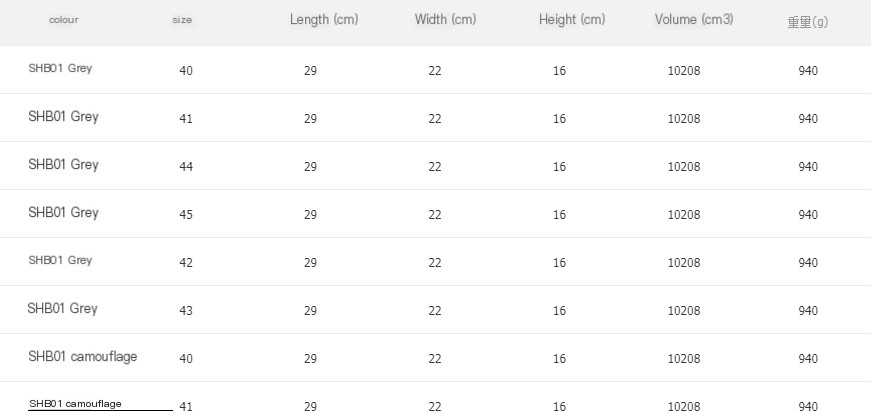Click size value 43
Viewport: 871px width, 411px height.
tap(186, 310)
